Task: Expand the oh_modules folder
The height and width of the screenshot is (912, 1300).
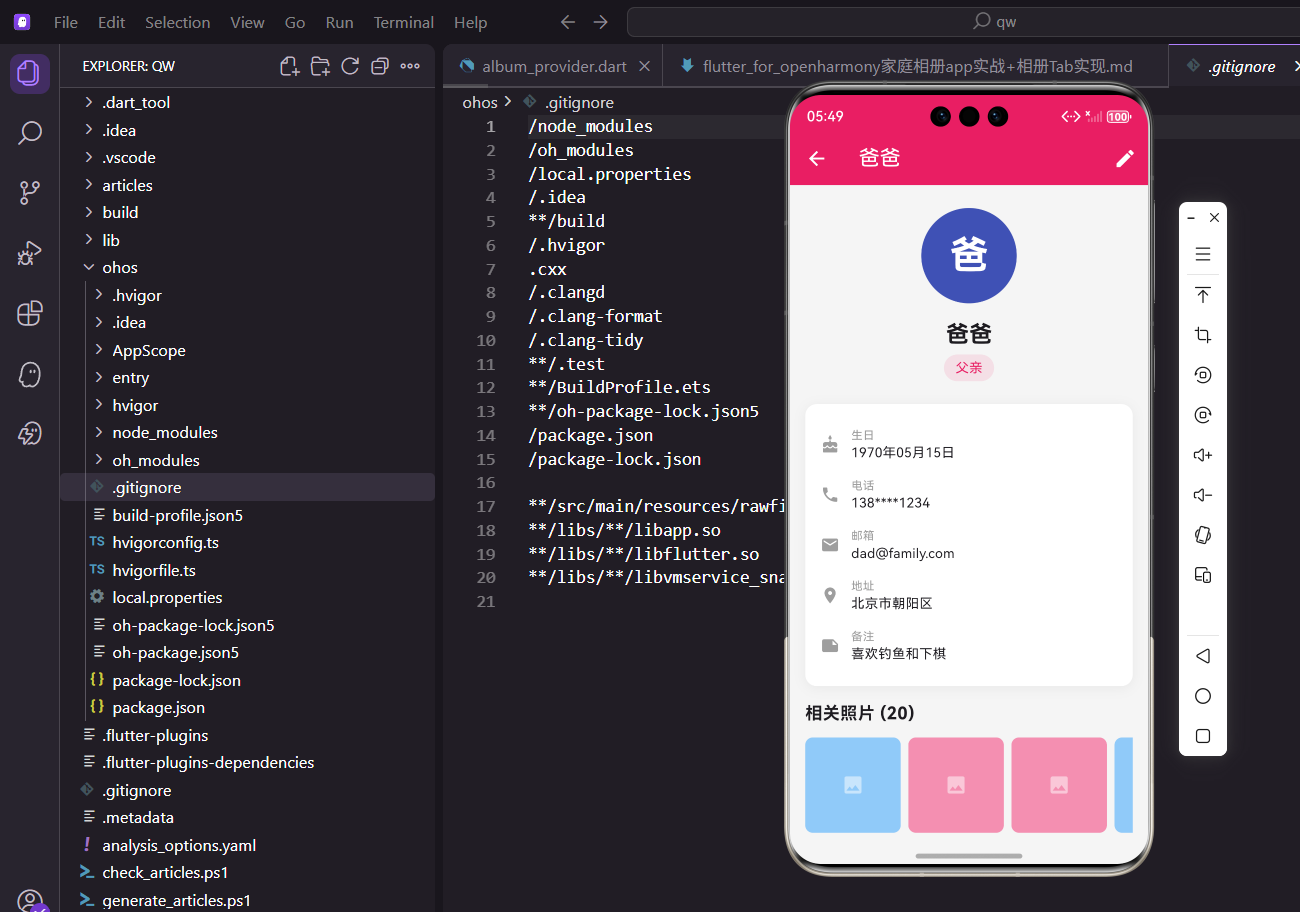Action: point(247,460)
